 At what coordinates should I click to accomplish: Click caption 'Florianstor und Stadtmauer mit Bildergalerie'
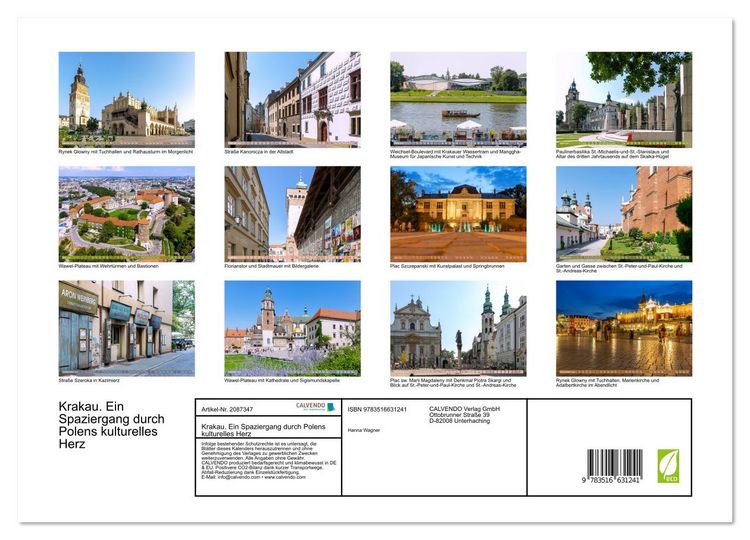click(272, 266)
